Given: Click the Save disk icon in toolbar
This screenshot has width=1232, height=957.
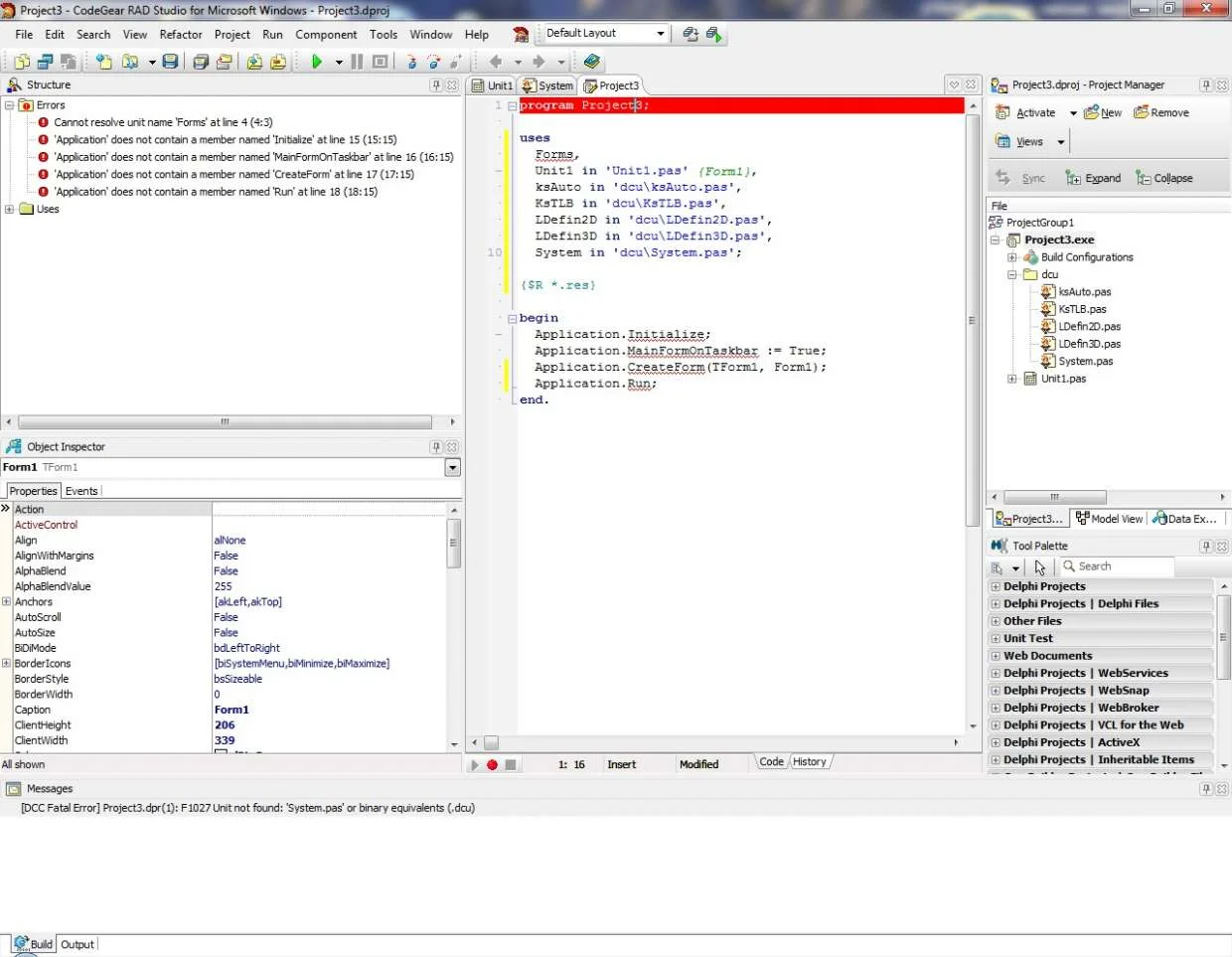Looking at the screenshot, I should pyautogui.click(x=171, y=62).
